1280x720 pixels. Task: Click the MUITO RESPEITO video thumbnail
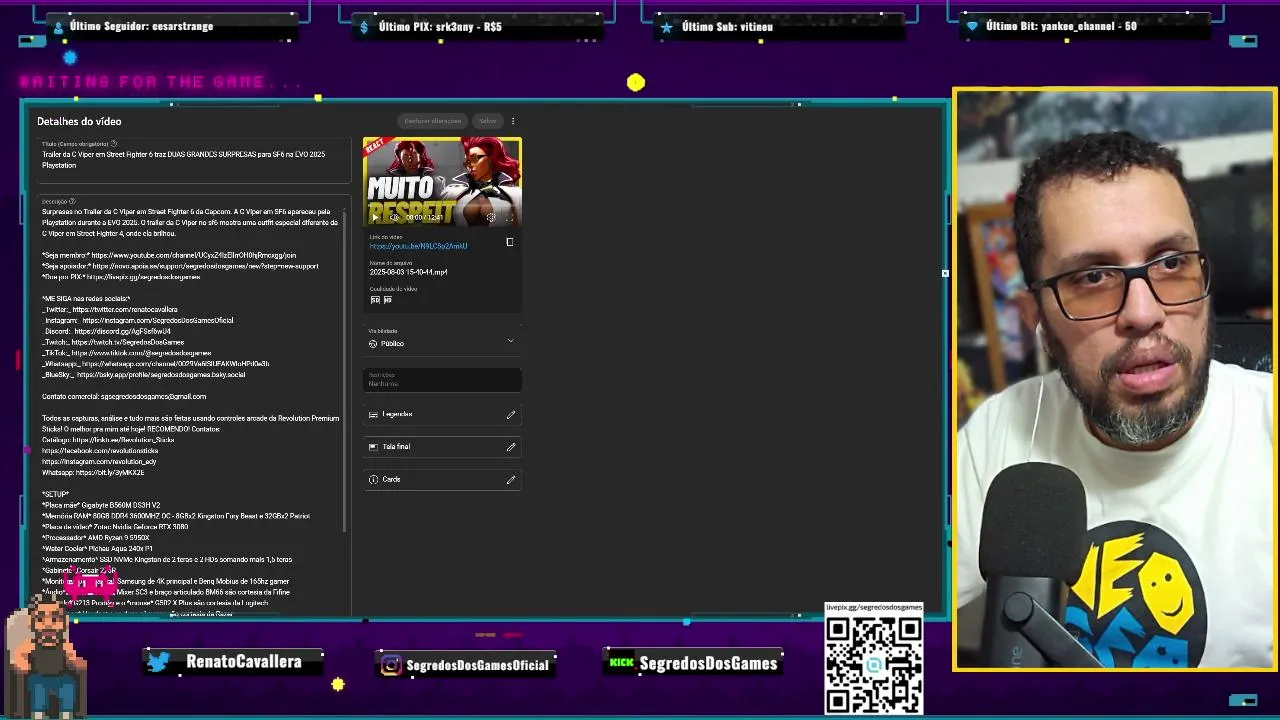442,182
